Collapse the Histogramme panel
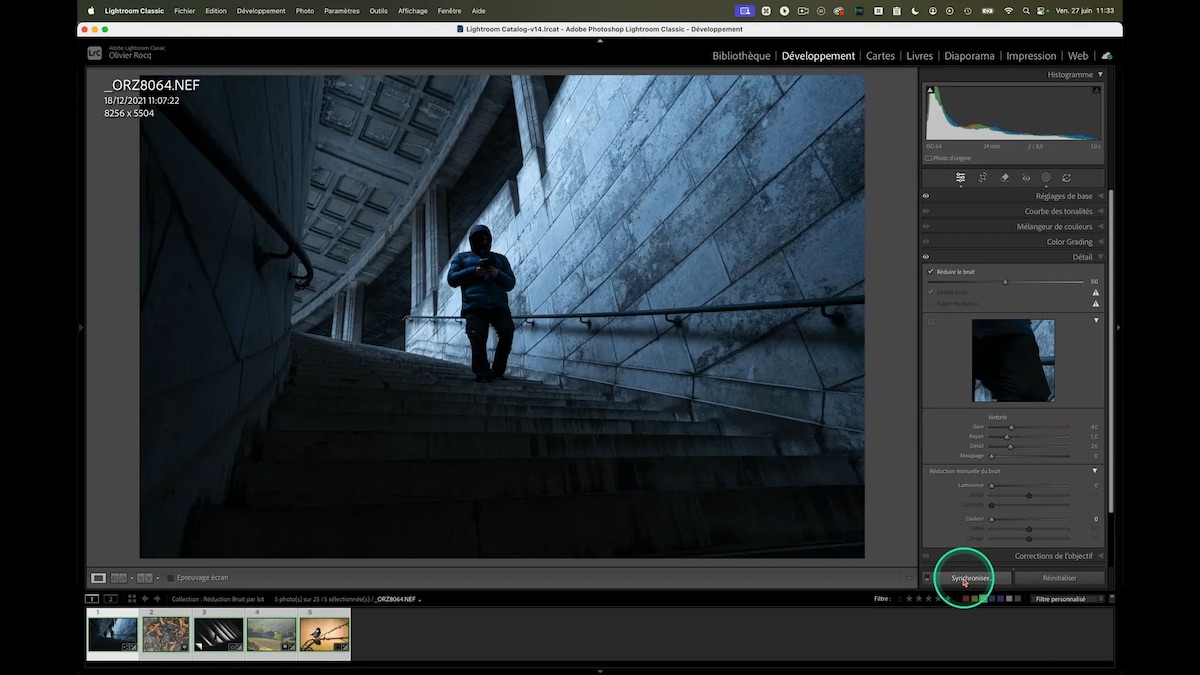The image size is (1200, 675). [x=1100, y=74]
